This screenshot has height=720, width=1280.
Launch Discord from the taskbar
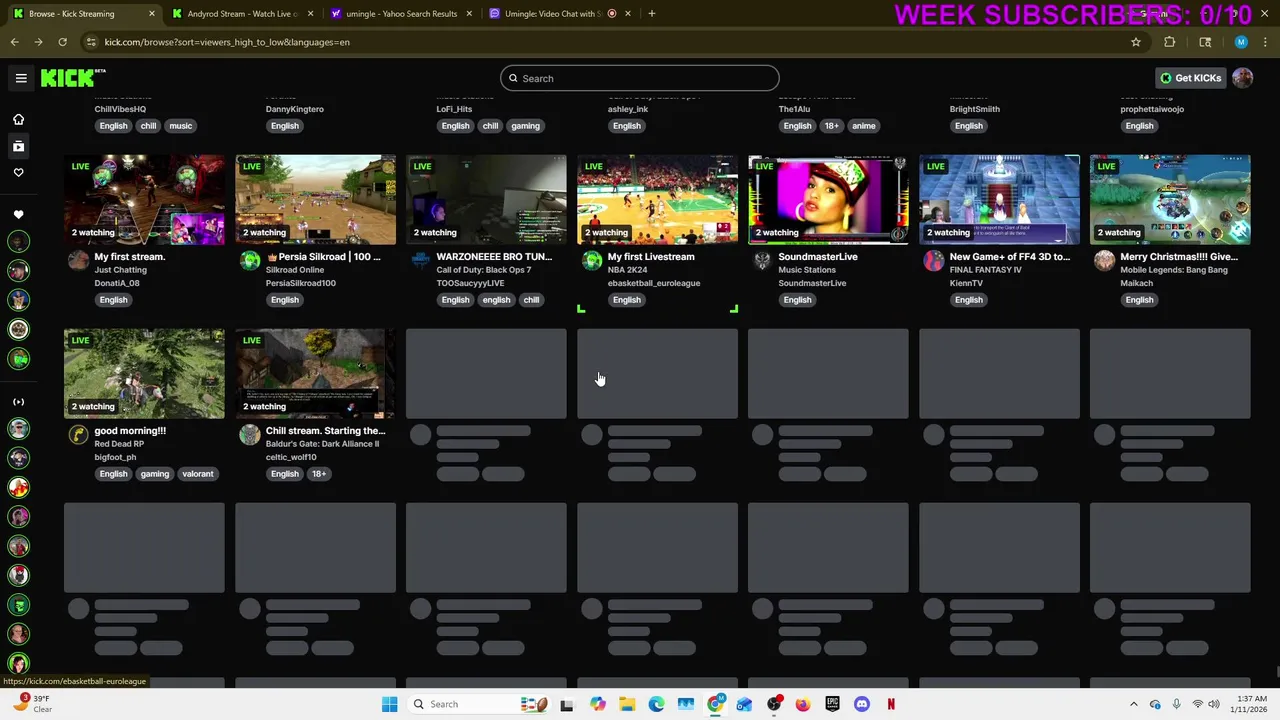click(862, 704)
